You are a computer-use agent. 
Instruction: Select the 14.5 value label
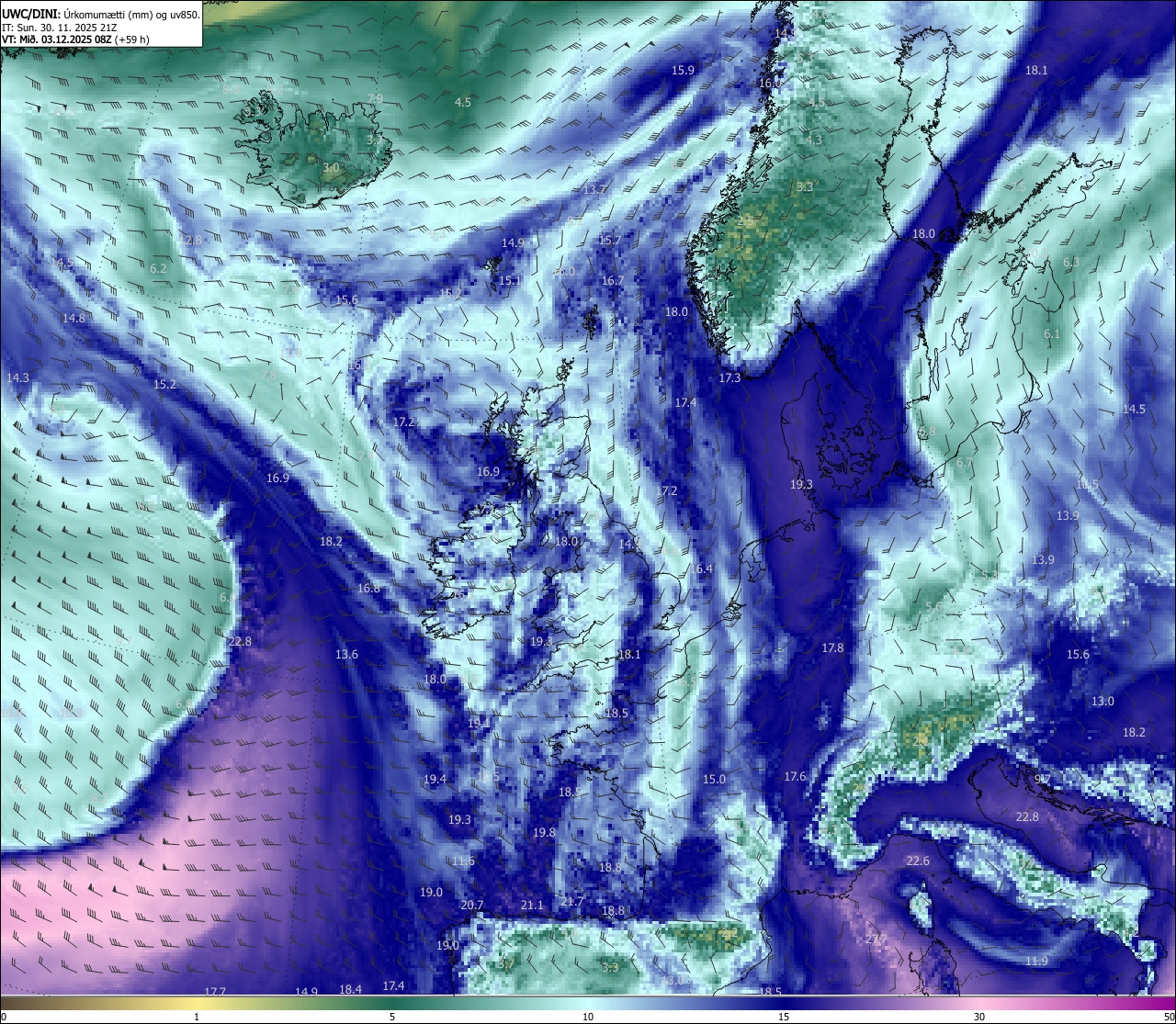coord(1134,409)
